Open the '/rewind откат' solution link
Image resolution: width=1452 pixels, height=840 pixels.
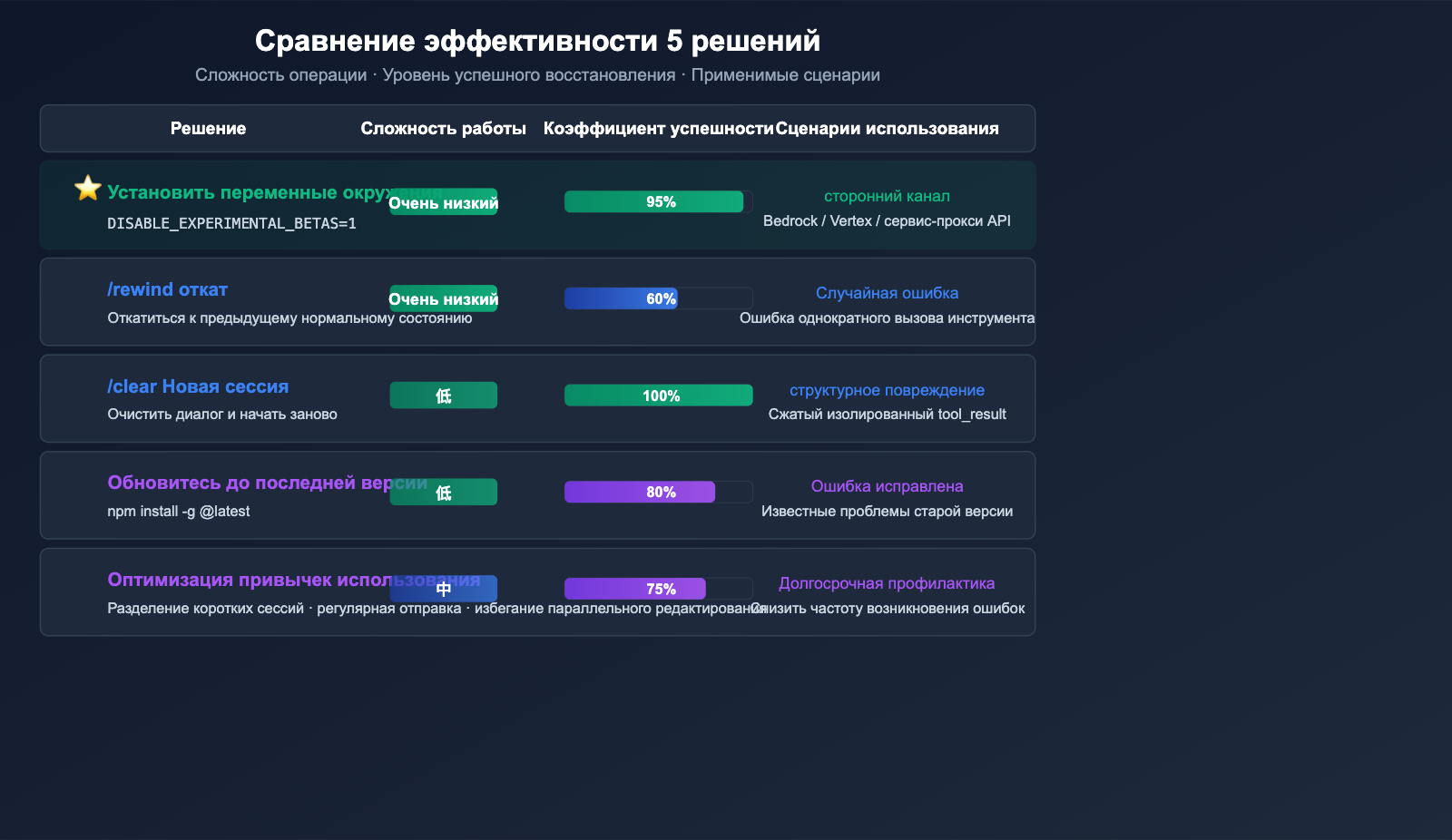167,288
